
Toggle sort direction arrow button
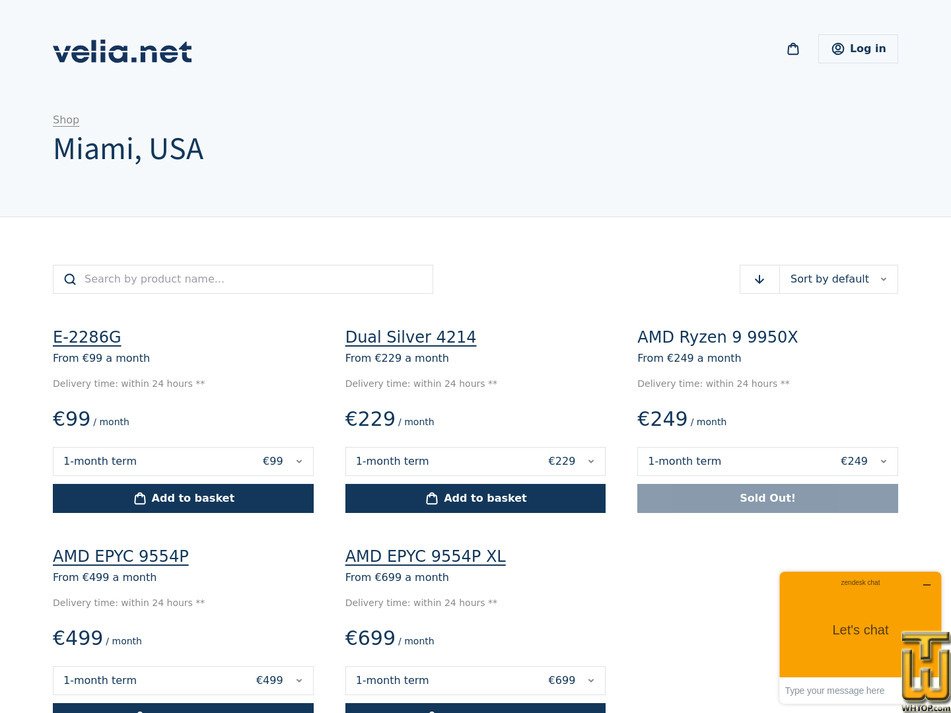[x=759, y=280]
